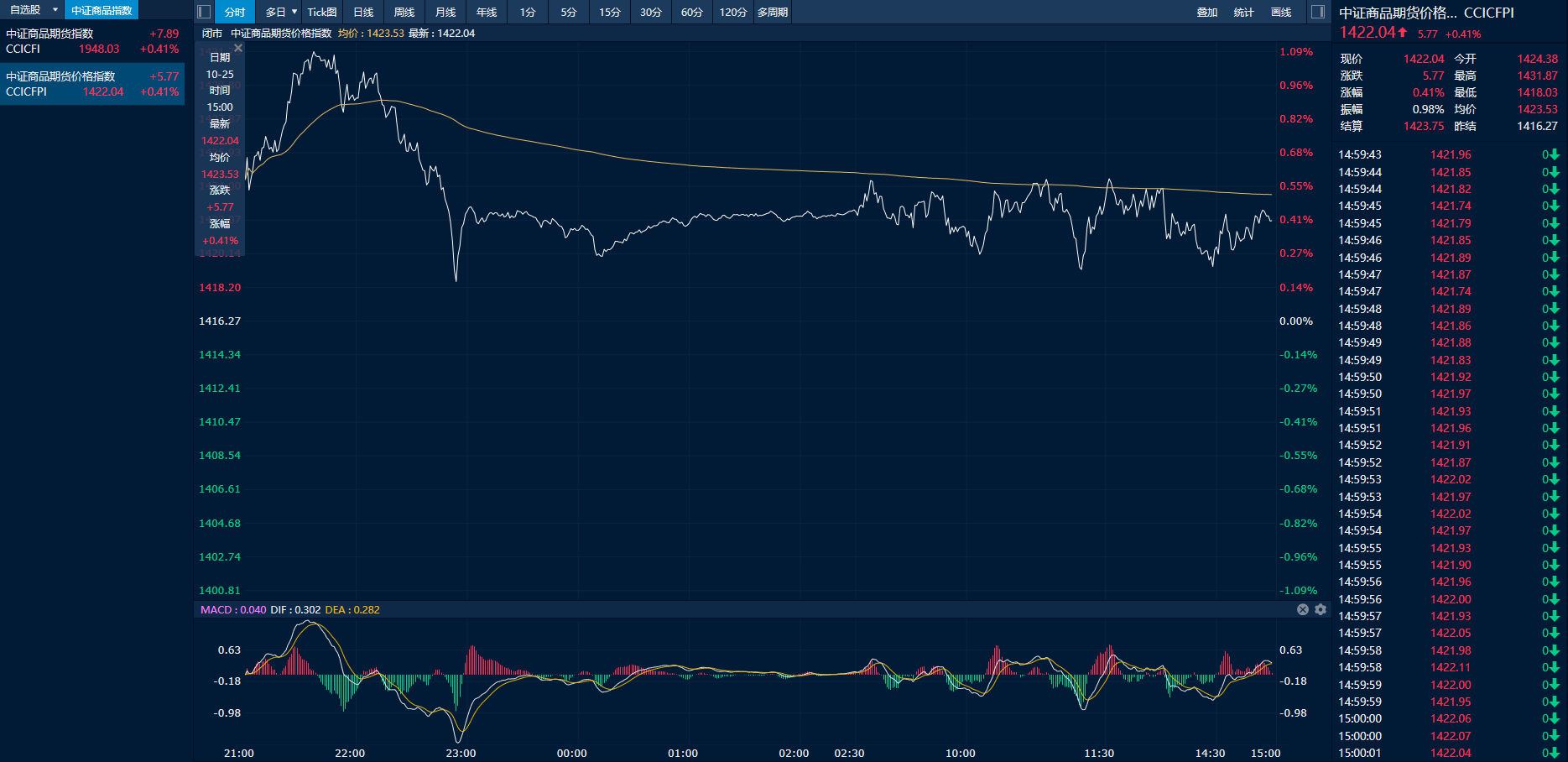Click the 均价 : 1423.53 chart header value

[371, 33]
